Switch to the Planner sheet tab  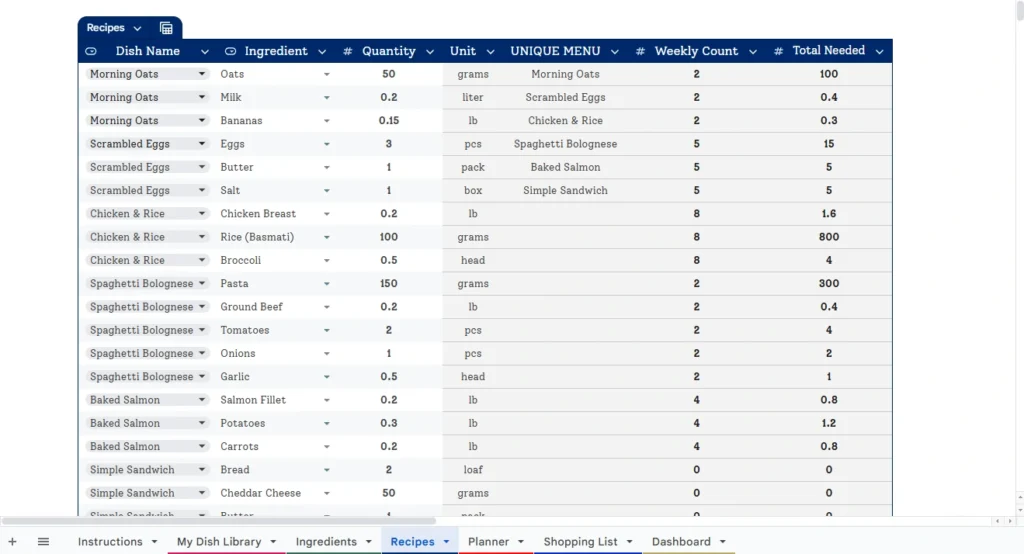tap(488, 542)
